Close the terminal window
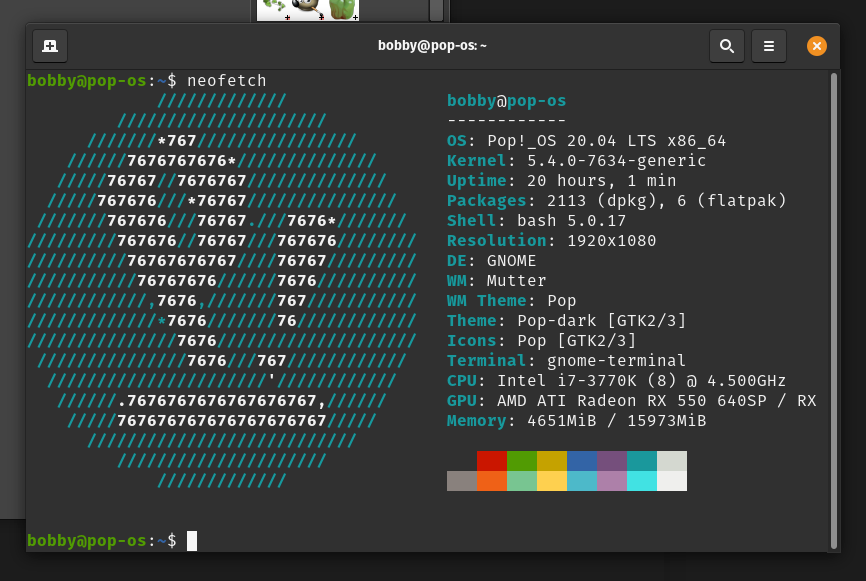 [x=817, y=46]
